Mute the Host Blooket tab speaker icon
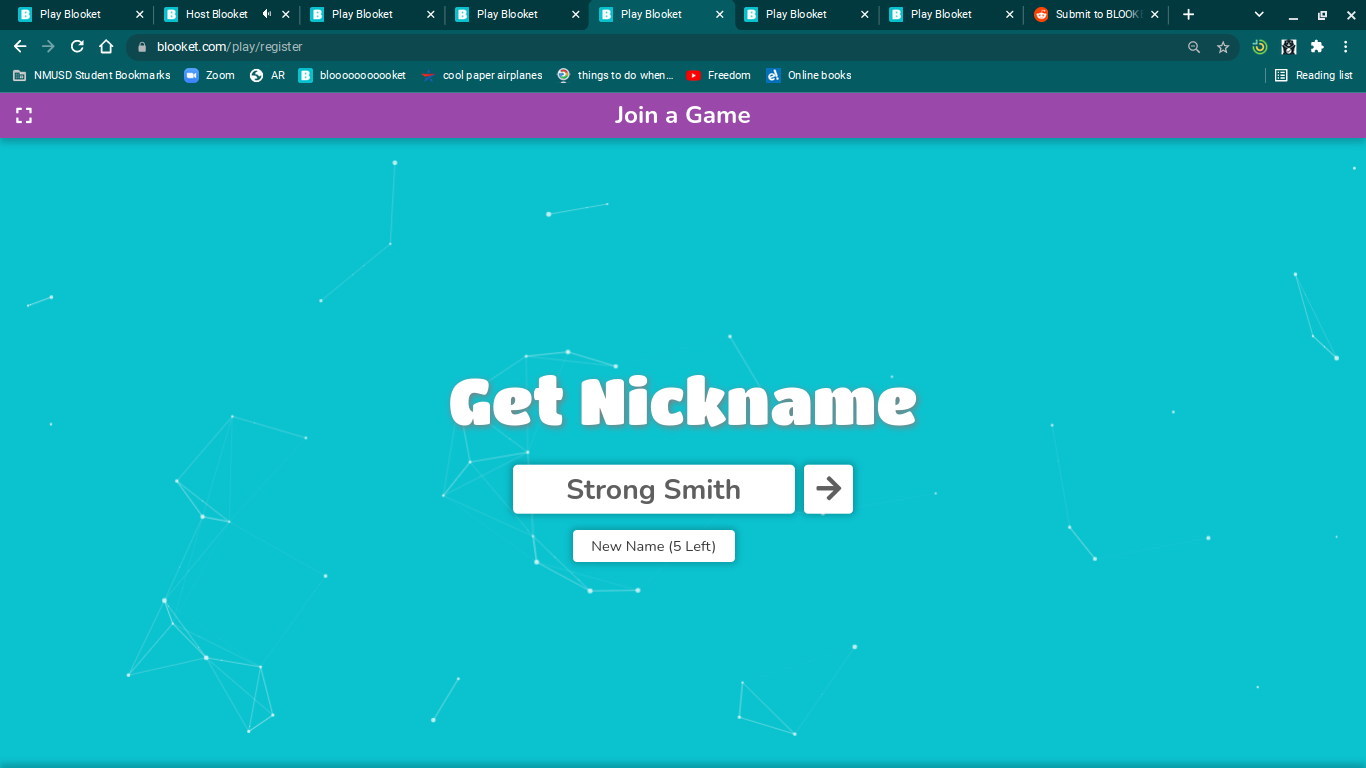The width and height of the screenshot is (1366, 768). 264,14
